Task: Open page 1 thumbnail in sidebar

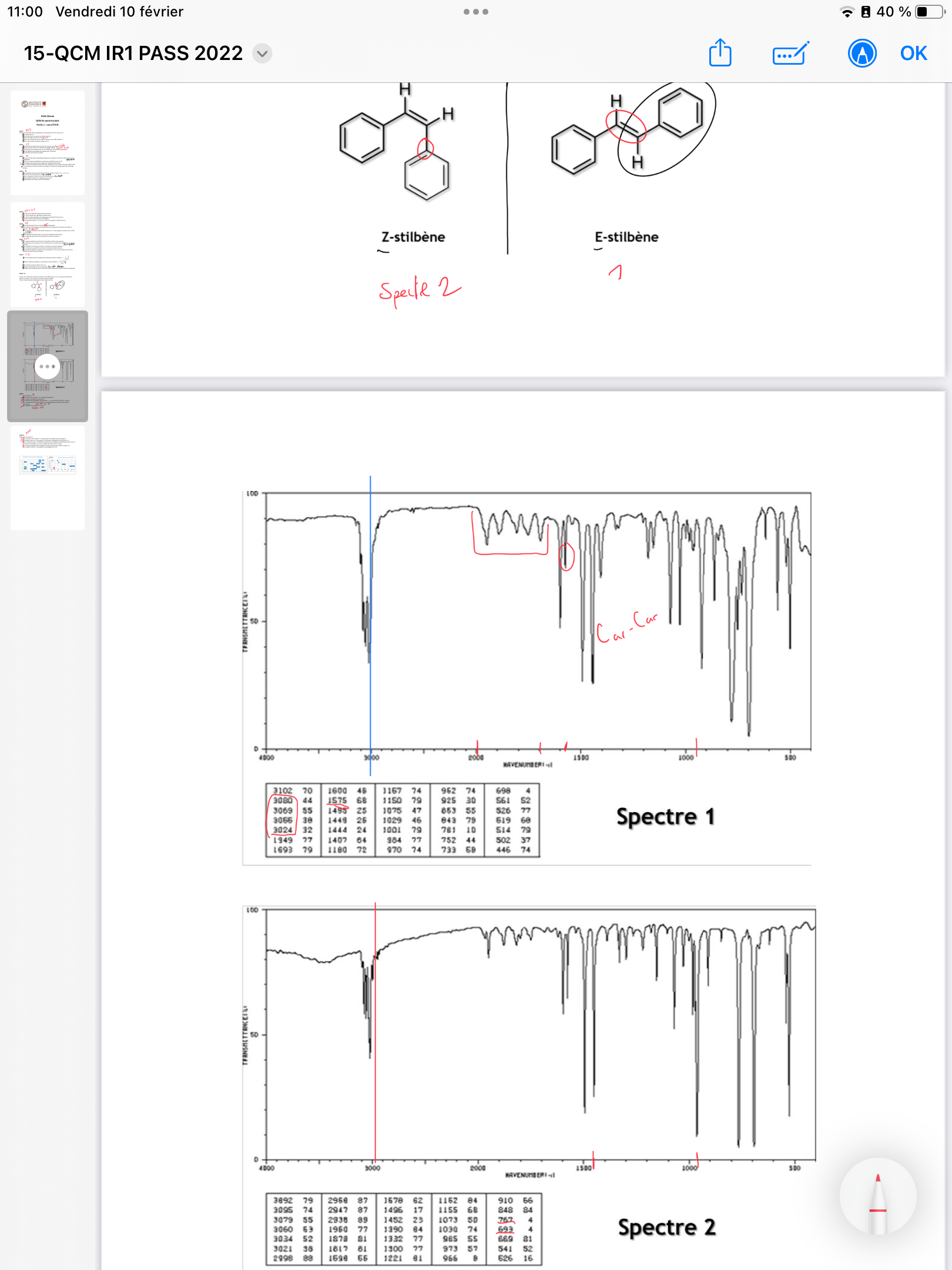Action: [x=48, y=143]
